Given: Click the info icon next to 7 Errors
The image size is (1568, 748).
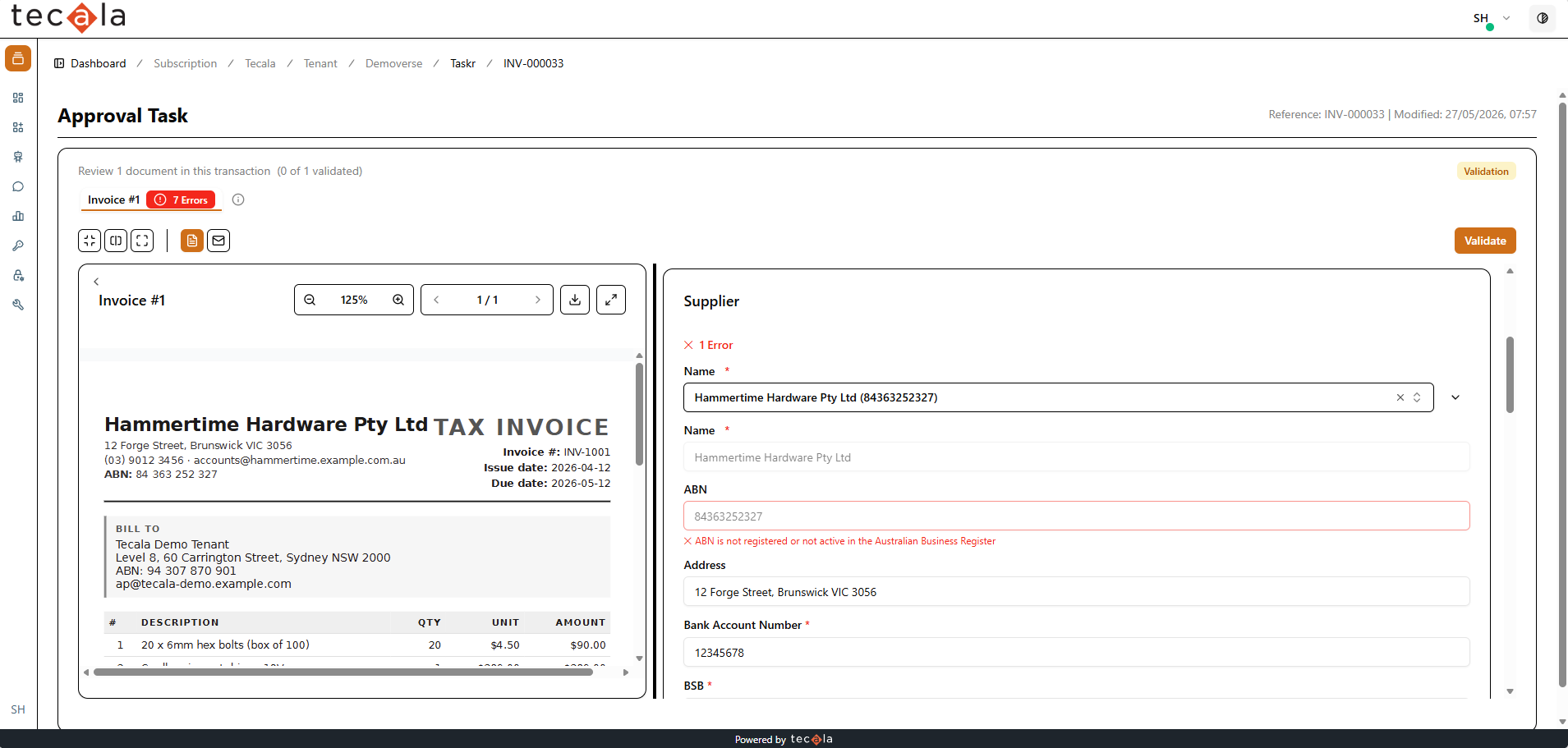Looking at the screenshot, I should pyautogui.click(x=238, y=200).
